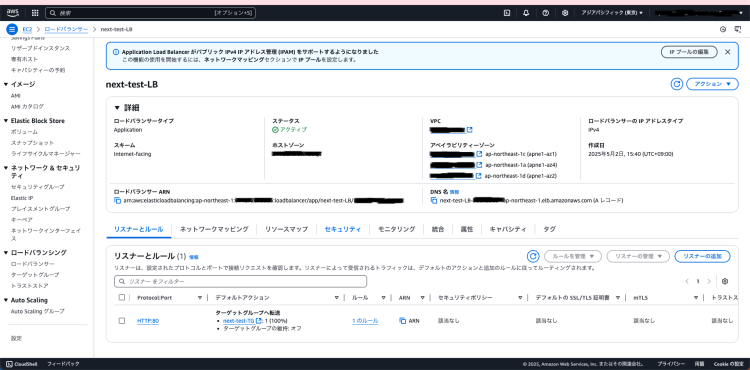The width and height of the screenshot is (750, 370).
Task: Sort by Protocol:Port column
Action: (x=200, y=297)
